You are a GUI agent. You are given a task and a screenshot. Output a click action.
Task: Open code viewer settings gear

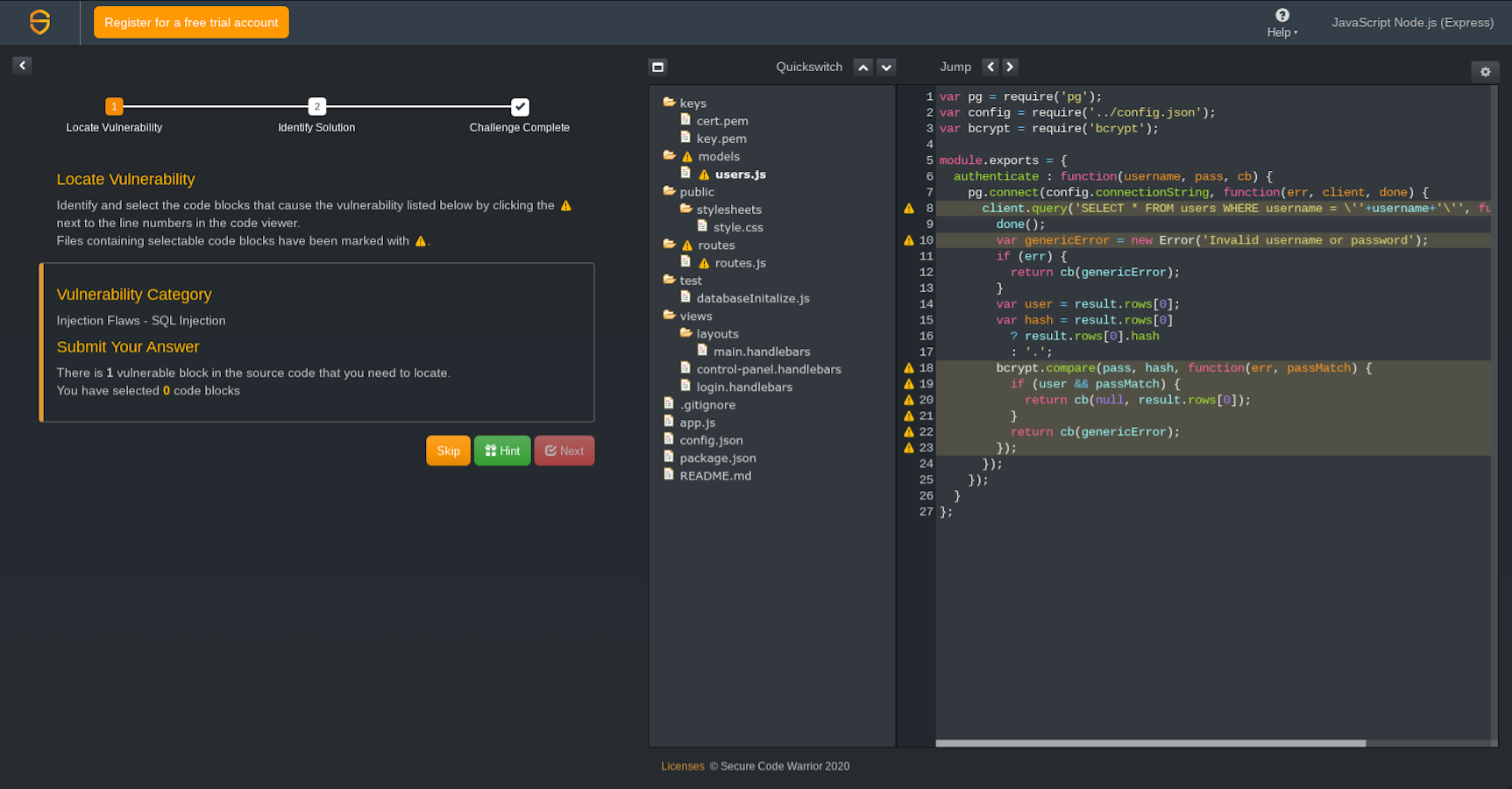pyautogui.click(x=1485, y=72)
